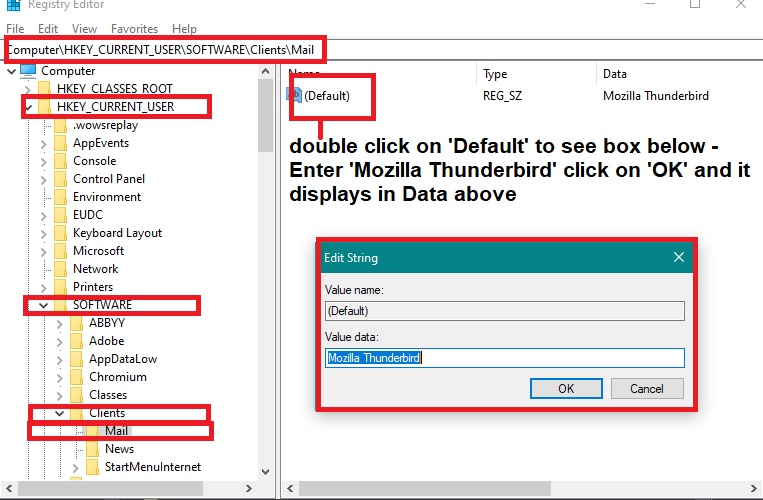Select the HKEY_CLASSES_ROOT folder icon
Screen dimensions: 763x500
[44, 89]
